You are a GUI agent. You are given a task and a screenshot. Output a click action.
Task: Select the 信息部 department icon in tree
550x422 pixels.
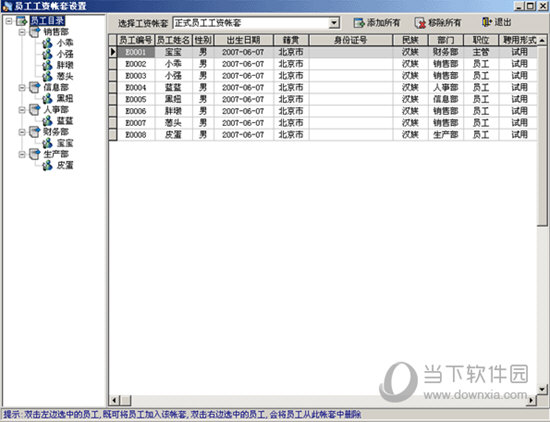point(35,87)
